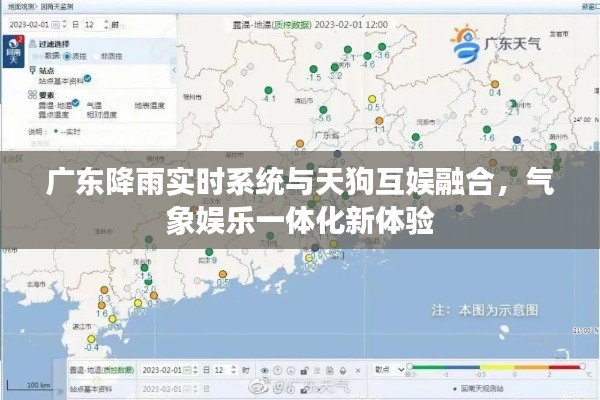Click left handle of color scale slider
The width and height of the screenshot is (600, 400).
[409, 367]
